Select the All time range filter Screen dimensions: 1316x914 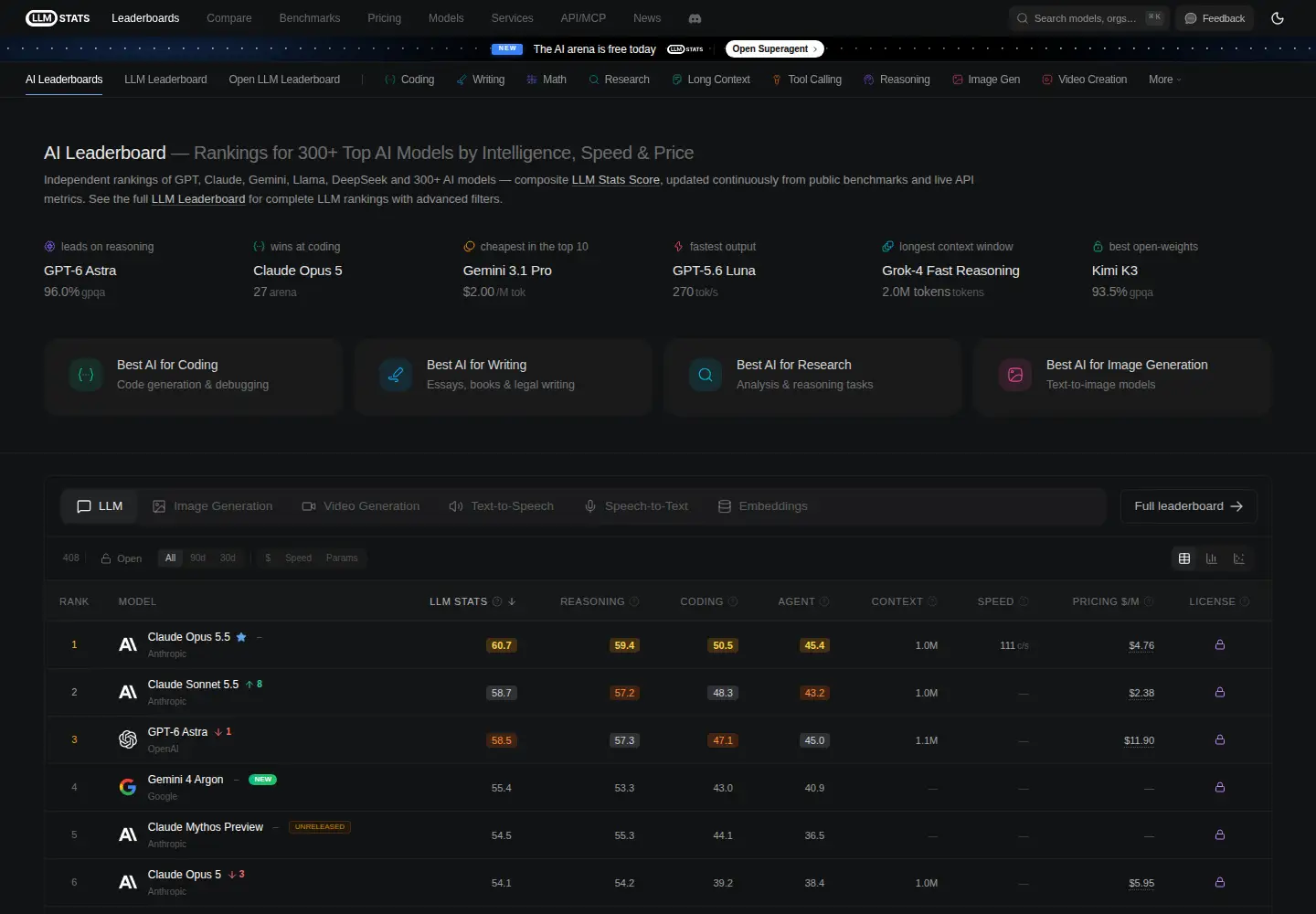(x=170, y=558)
